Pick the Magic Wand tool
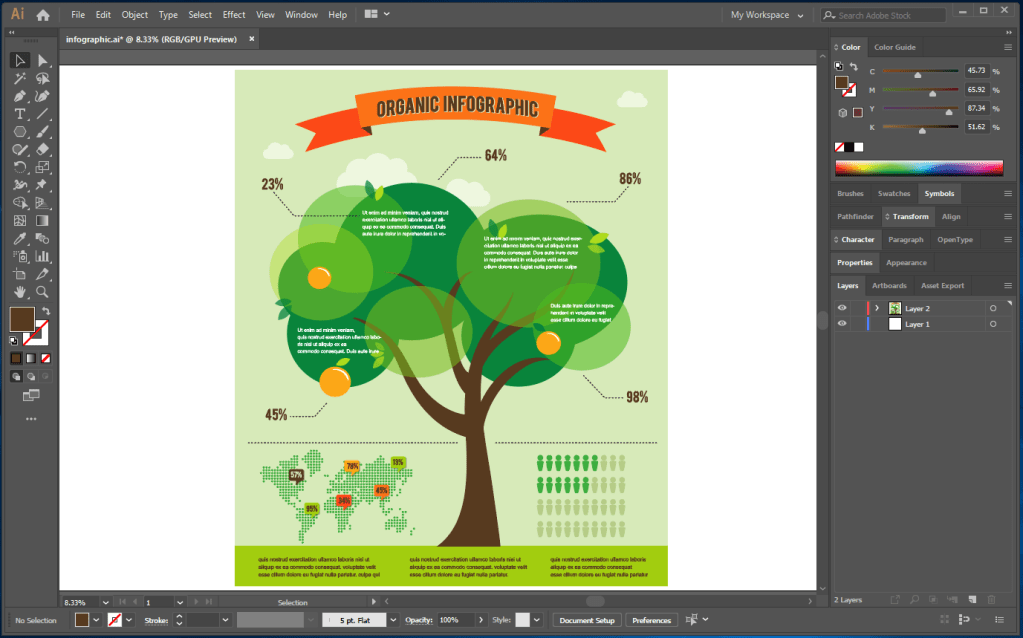The height and width of the screenshot is (638, 1023). pyautogui.click(x=20, y=78)
